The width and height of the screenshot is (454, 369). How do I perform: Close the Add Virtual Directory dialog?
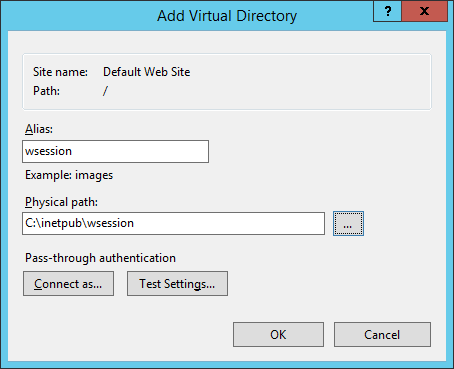424,11
